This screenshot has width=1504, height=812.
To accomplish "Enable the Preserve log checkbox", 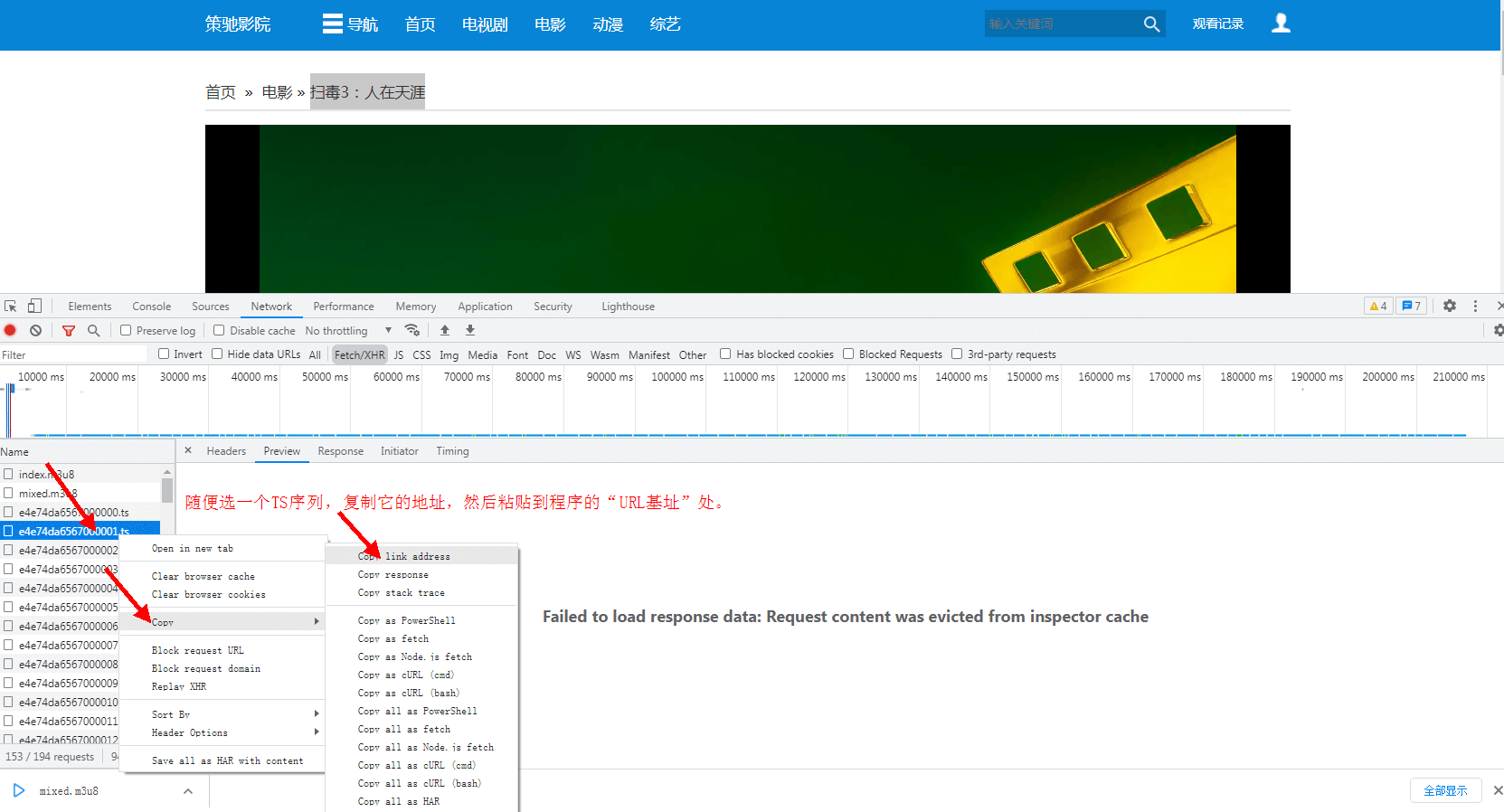I will (127, 331).
